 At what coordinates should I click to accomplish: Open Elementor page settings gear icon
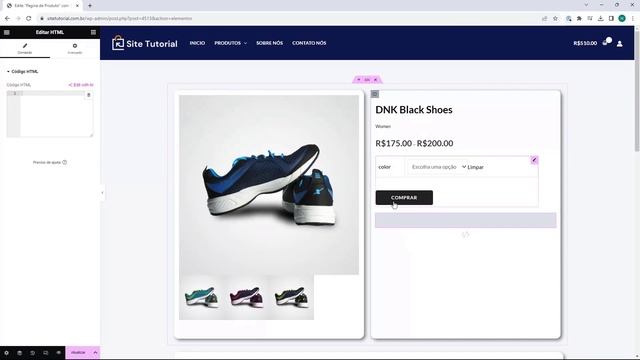click(x=7, y=353)
